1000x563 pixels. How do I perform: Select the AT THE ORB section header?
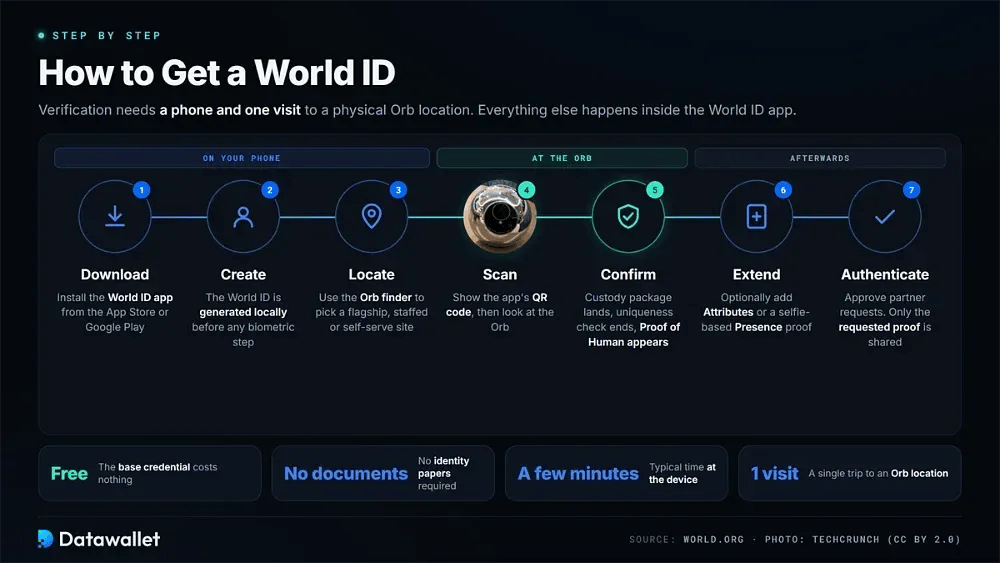(x=562, y=158)
